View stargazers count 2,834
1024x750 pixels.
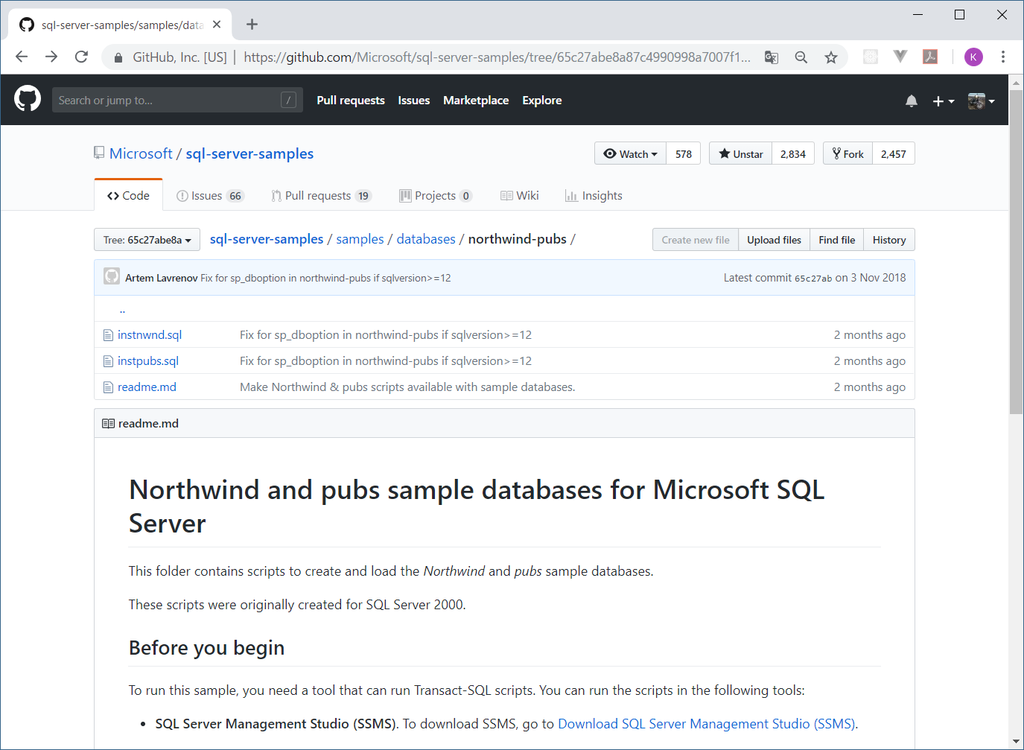[x=793, y=154]
